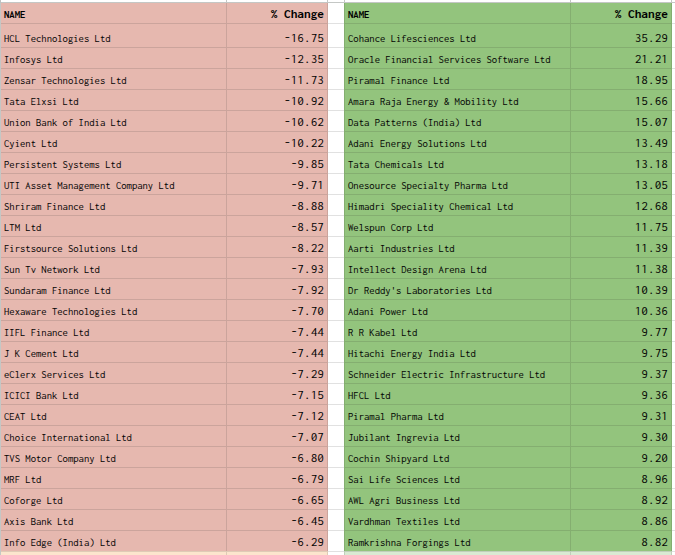Select Persistent Systems Ltd cell
Image resolution: width=675 pixels, height=555 pixels.
(113, 164)
